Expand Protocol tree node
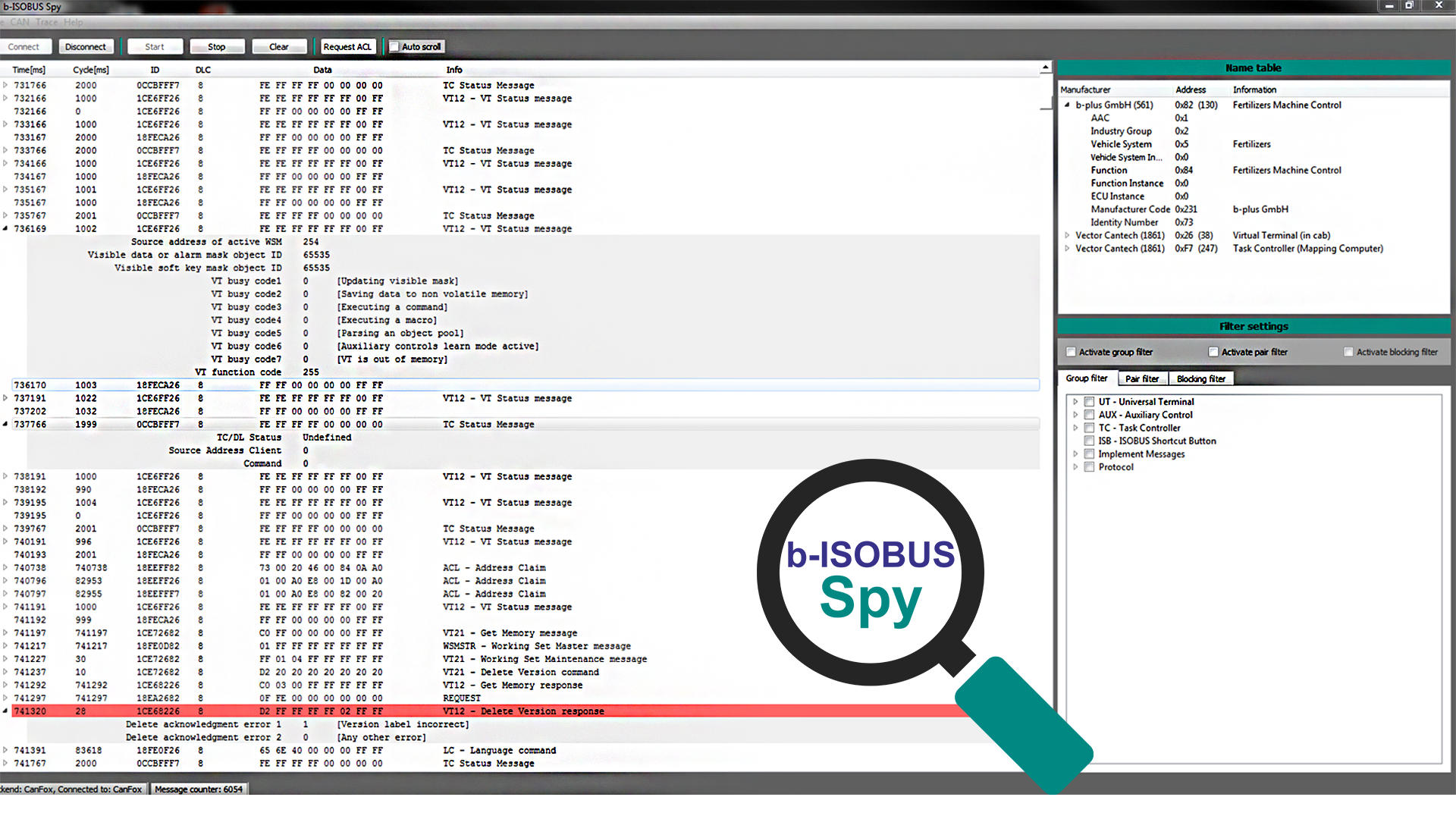The width and height of the screenshot is (1456, 819). [x=1075, y=467]
